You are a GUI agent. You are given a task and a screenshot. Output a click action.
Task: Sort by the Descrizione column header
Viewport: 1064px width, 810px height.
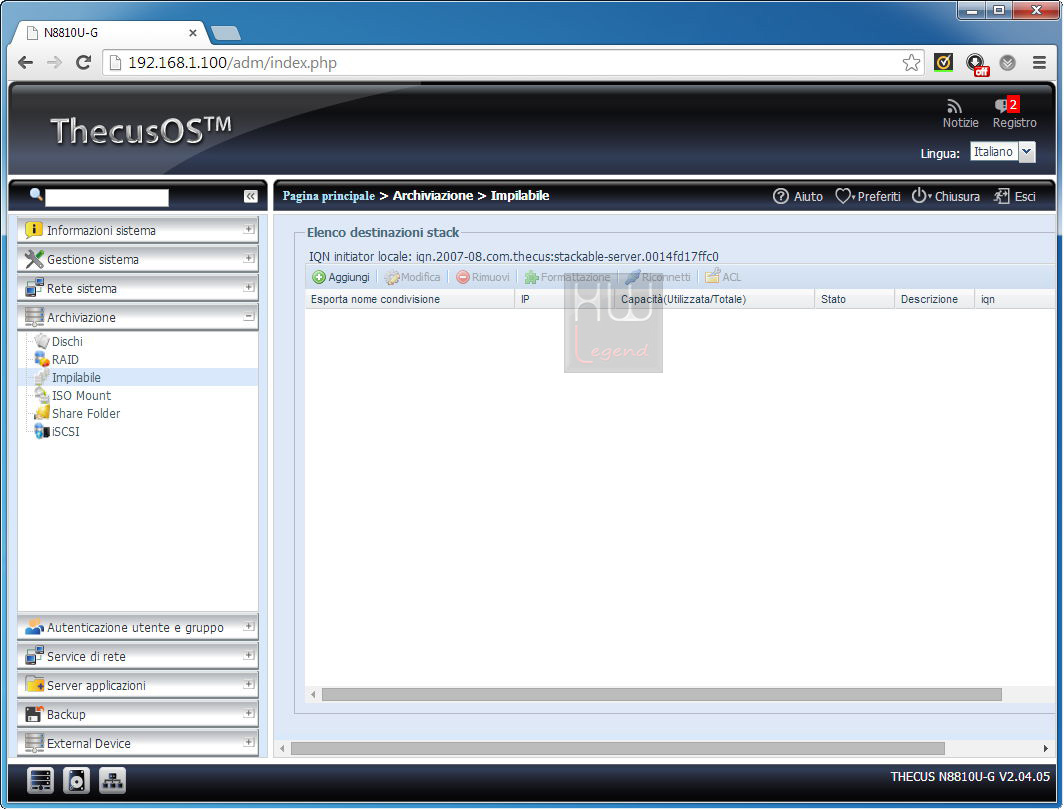[x=934, y=299]
